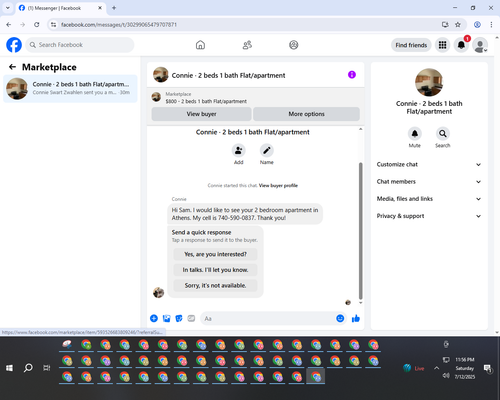The width and height of the screenshot is (500, 400).
Task: Open the Windows notification center
Action: pos(488,368)
